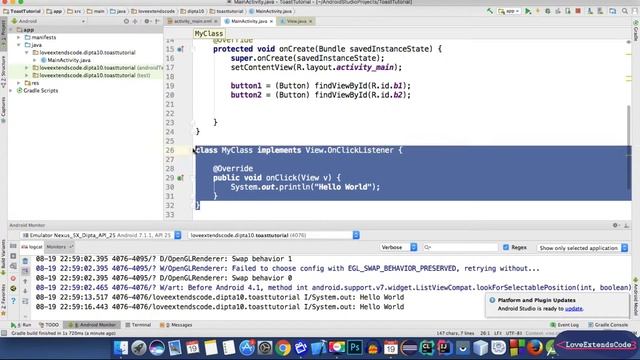Screen dimensions: 640x360
Task: Open Firefox from the Dock
Action: [x=535, y=348]
